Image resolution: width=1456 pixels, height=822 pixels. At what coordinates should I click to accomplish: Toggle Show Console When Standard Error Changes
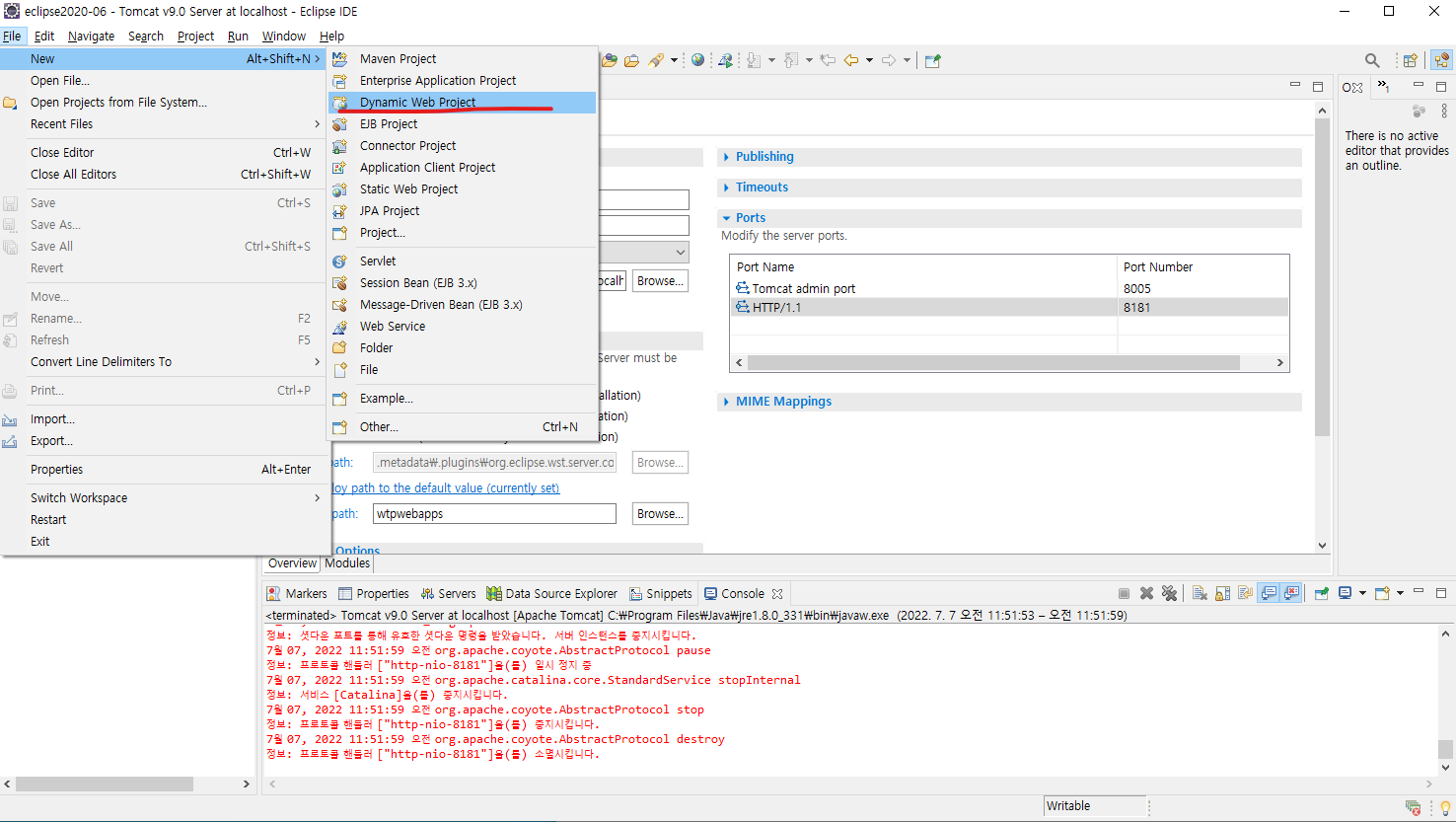(x=1291, y=593)
